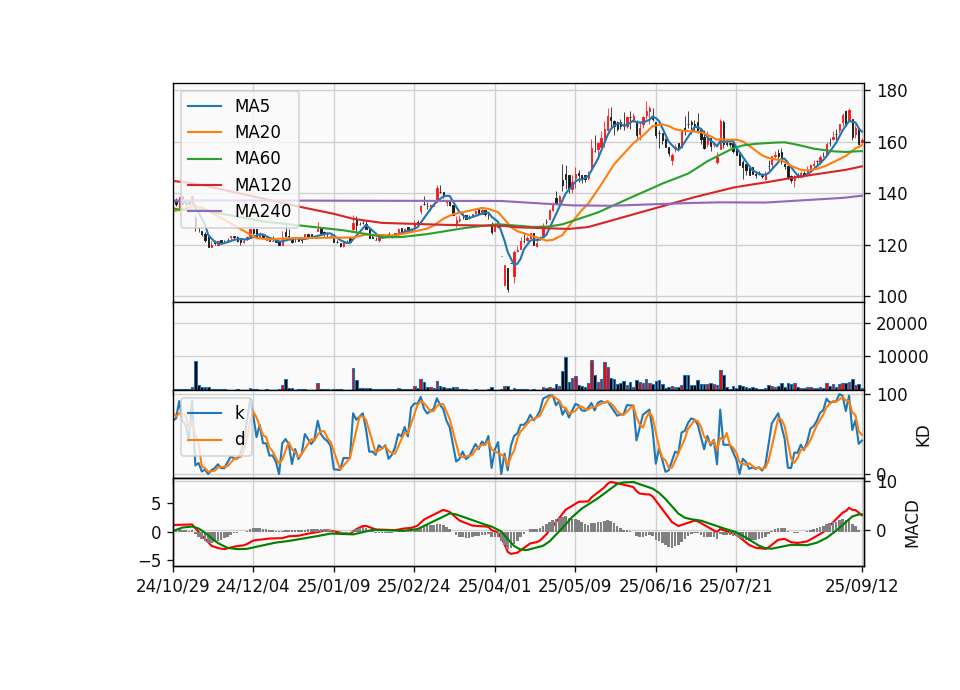Click the MA60 legend label

pyautogui.click(x=257, y=159)
